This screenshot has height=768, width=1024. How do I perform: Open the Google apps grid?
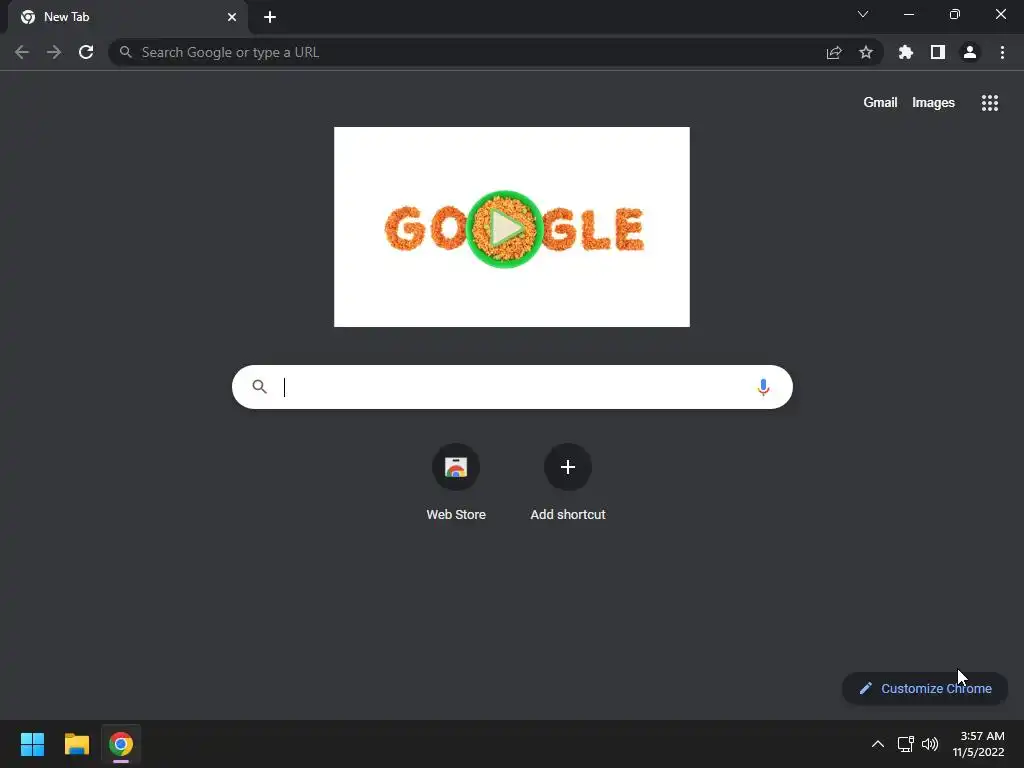[989, 103]
